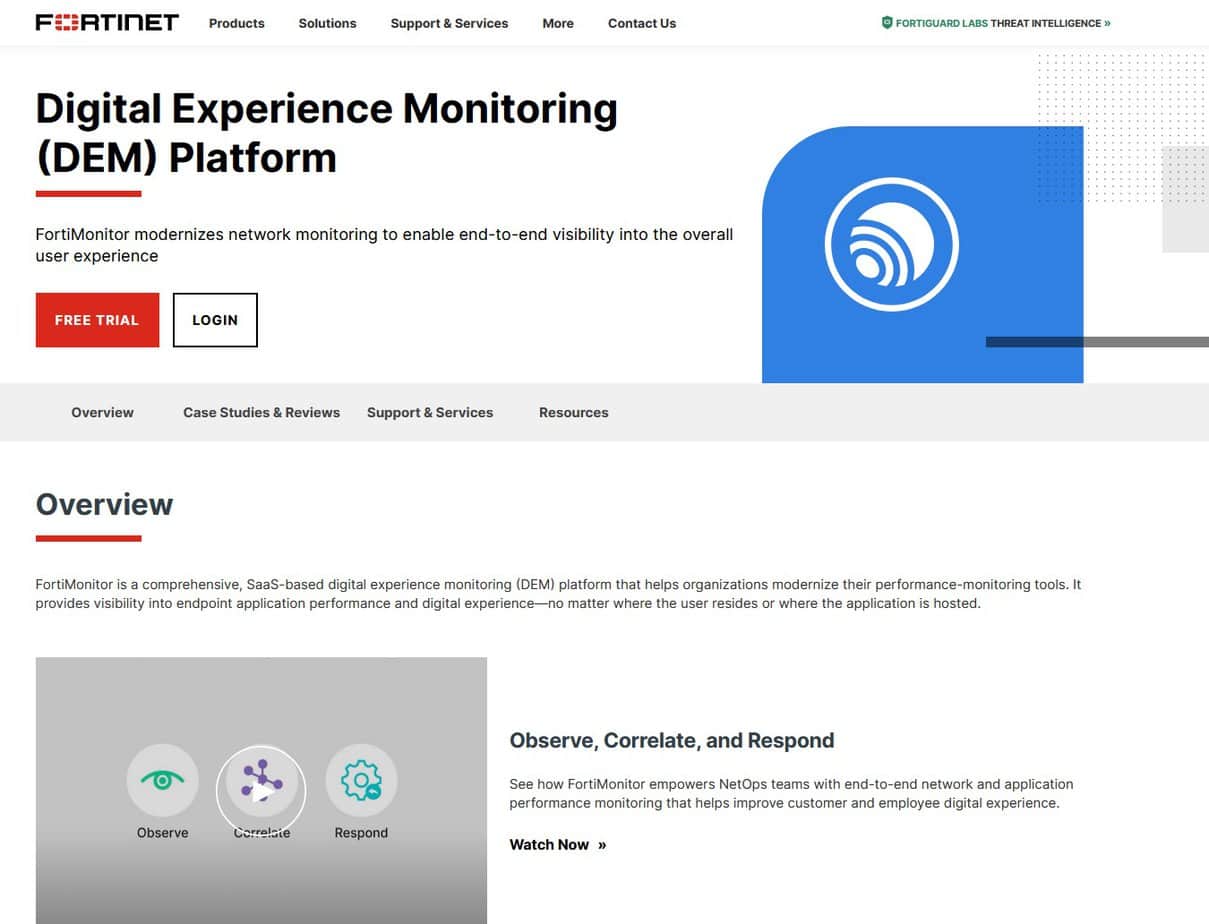Viewport: 1209px width, 924px height.
Task: Switch to the Overview tab
Action: pos(102,412)
